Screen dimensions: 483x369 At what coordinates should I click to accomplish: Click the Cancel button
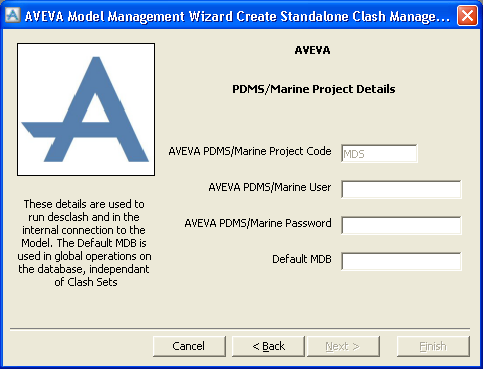coord(189,346)
